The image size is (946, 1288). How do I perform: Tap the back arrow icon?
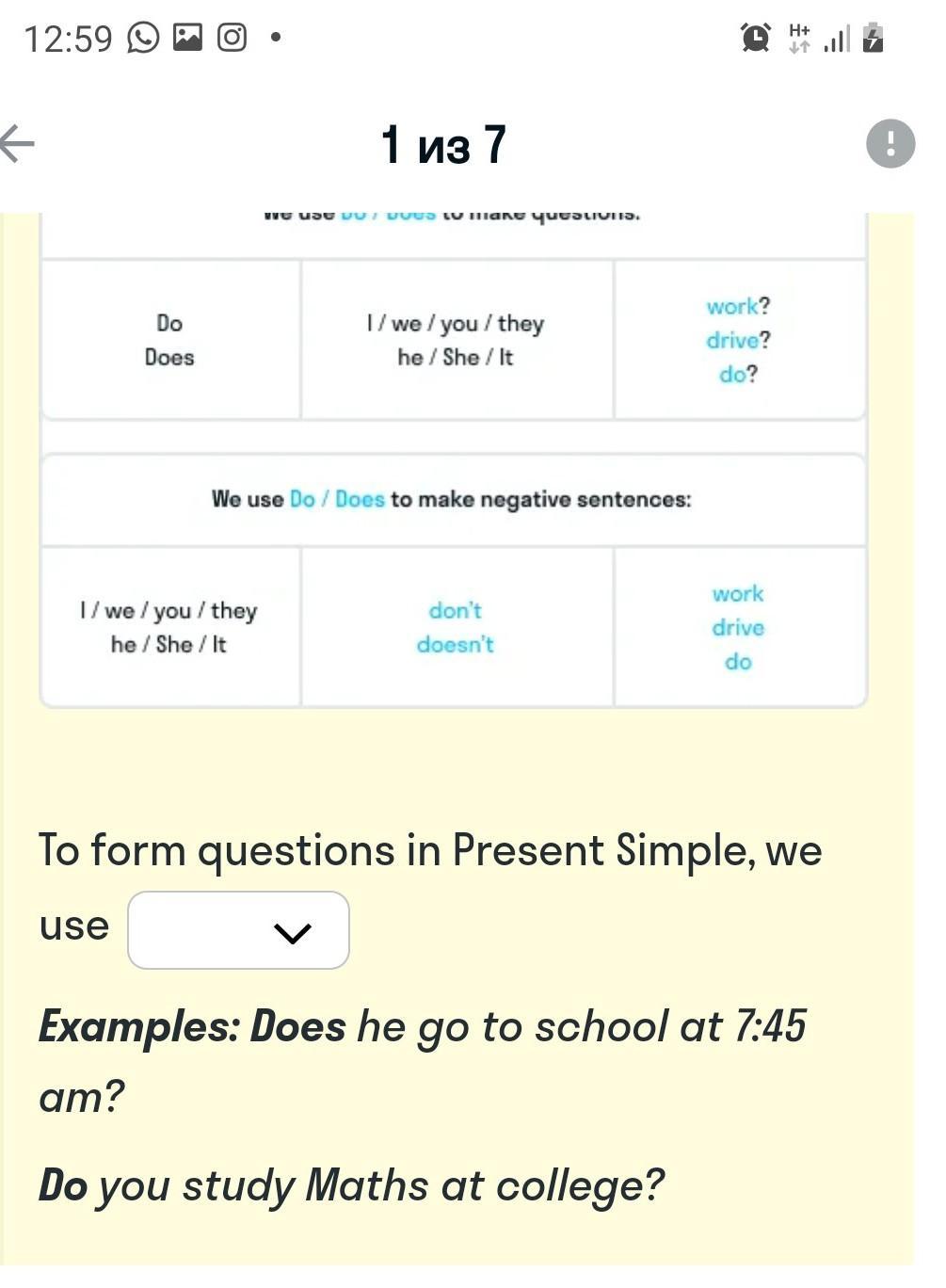click(19, 144)
